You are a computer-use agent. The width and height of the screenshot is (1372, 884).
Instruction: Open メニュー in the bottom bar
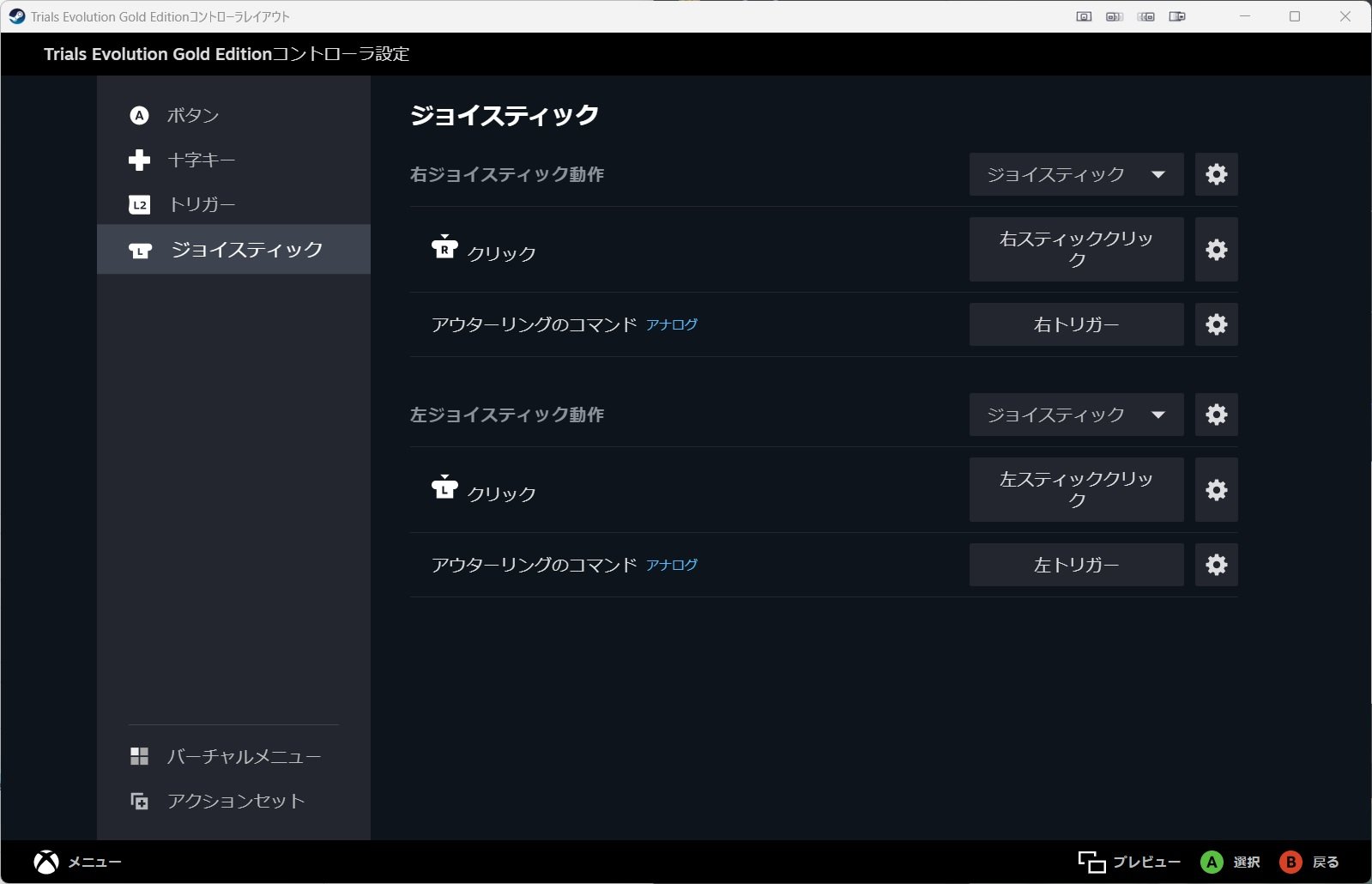tap(94, 862)
